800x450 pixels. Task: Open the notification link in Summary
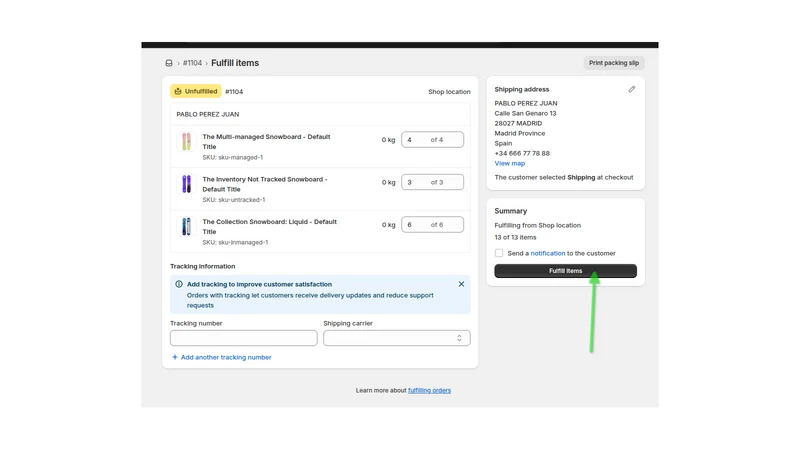click(x=547, y=253)
